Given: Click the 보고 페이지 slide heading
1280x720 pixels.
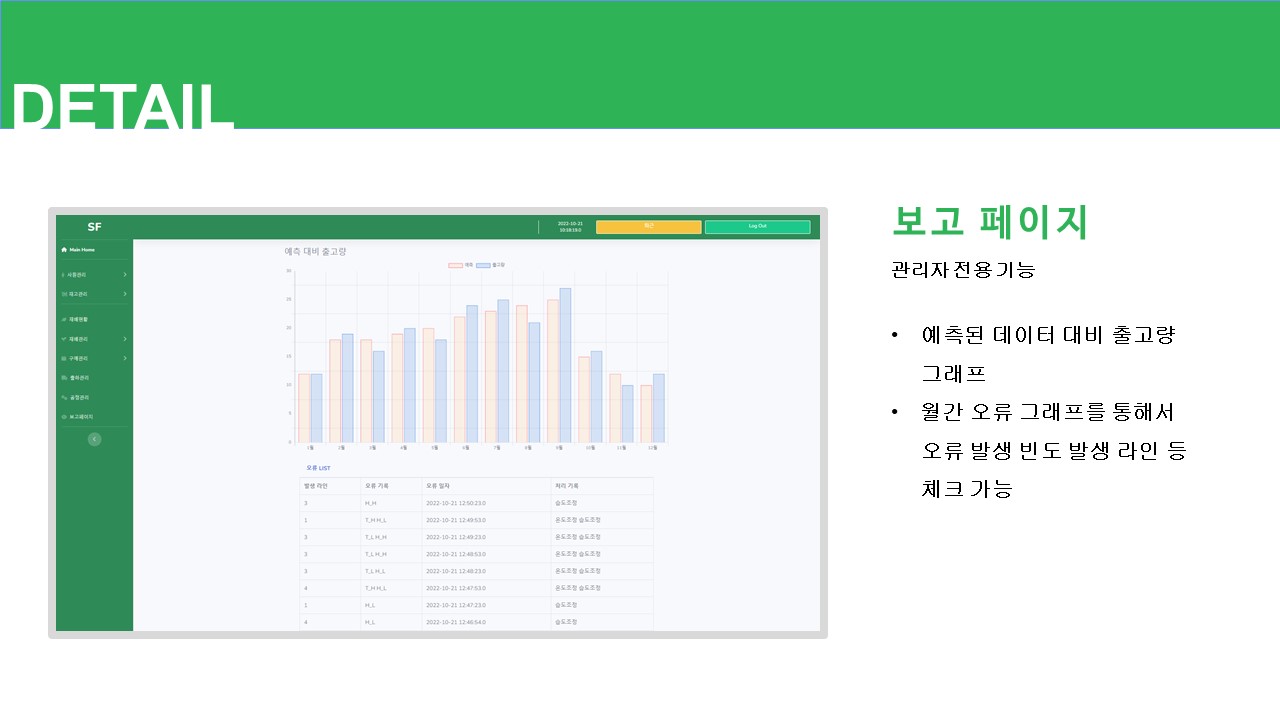Looking at the screenshot, I should (989, 222).
